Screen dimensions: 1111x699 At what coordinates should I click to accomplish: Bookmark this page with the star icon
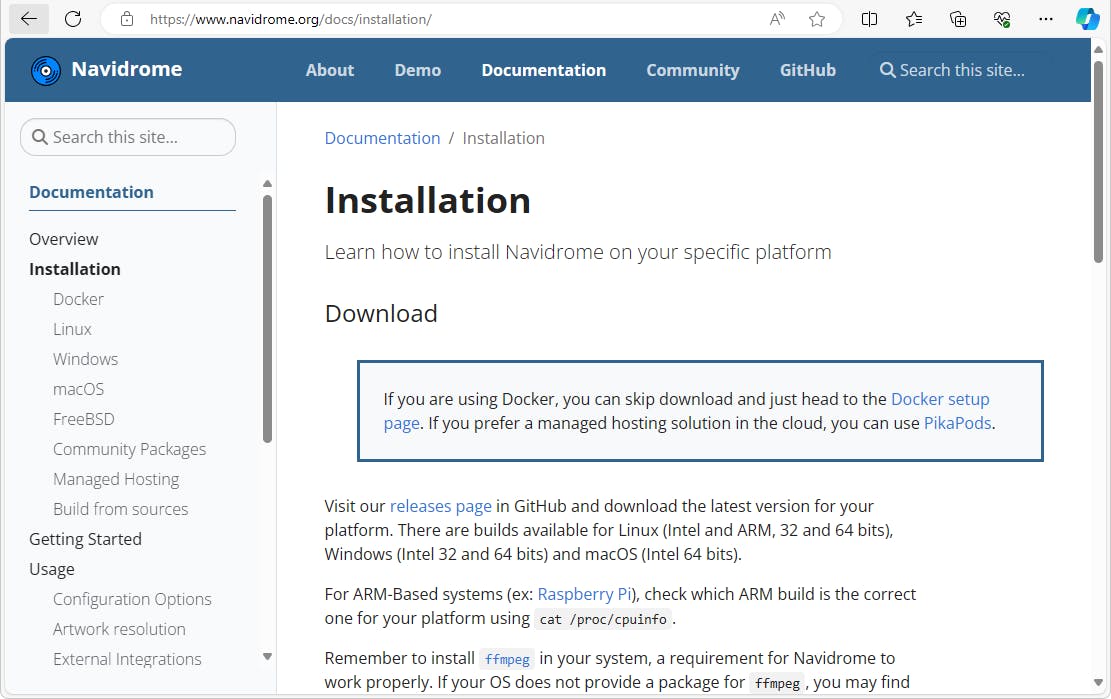(x=817, y=19)
